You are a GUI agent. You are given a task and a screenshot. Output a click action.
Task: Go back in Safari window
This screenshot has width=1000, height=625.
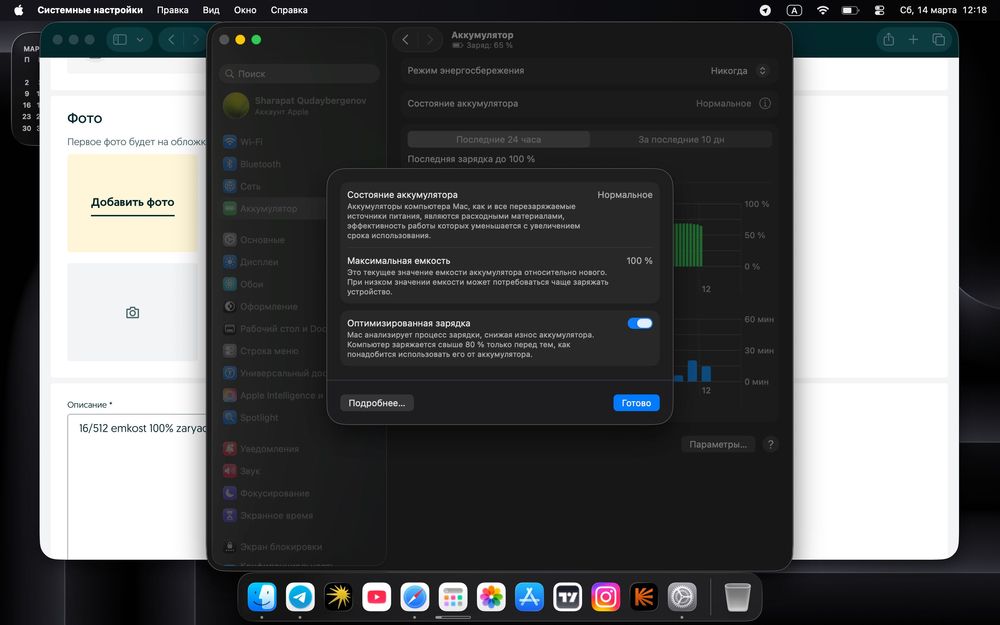[171, 40]
